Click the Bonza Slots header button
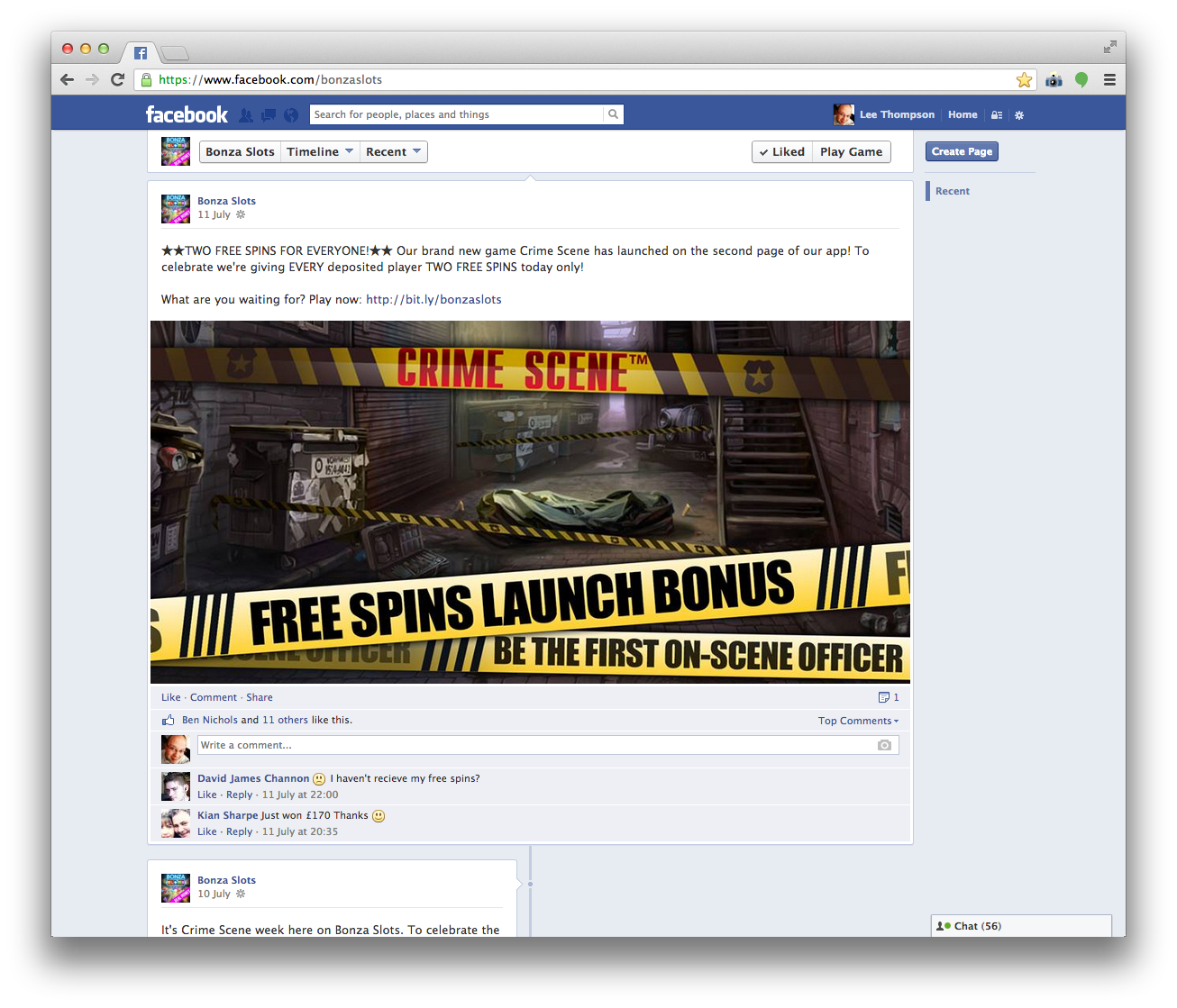The image size is (1177, 1008). pyautogui.click(x=240, y=151)
